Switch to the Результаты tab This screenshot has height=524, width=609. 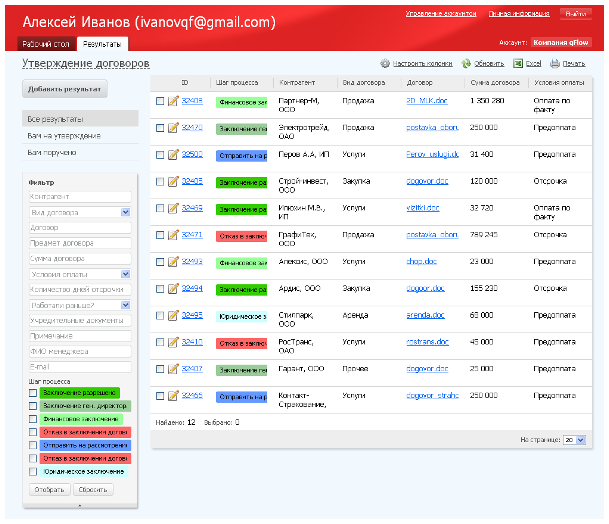(x=102, y=44)
